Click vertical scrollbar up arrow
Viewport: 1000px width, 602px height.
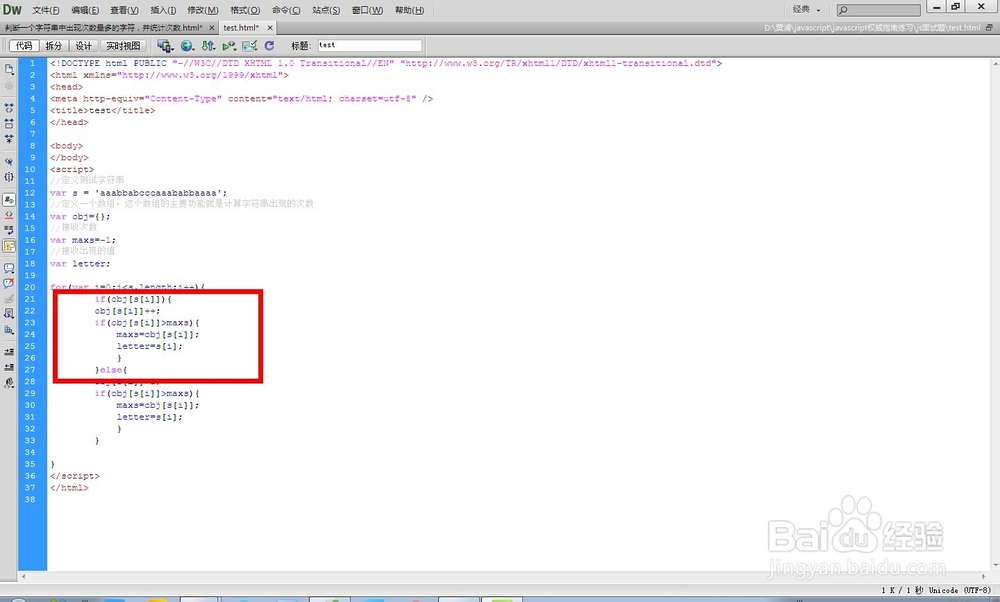pyautogui.click(x=995, y=64)
